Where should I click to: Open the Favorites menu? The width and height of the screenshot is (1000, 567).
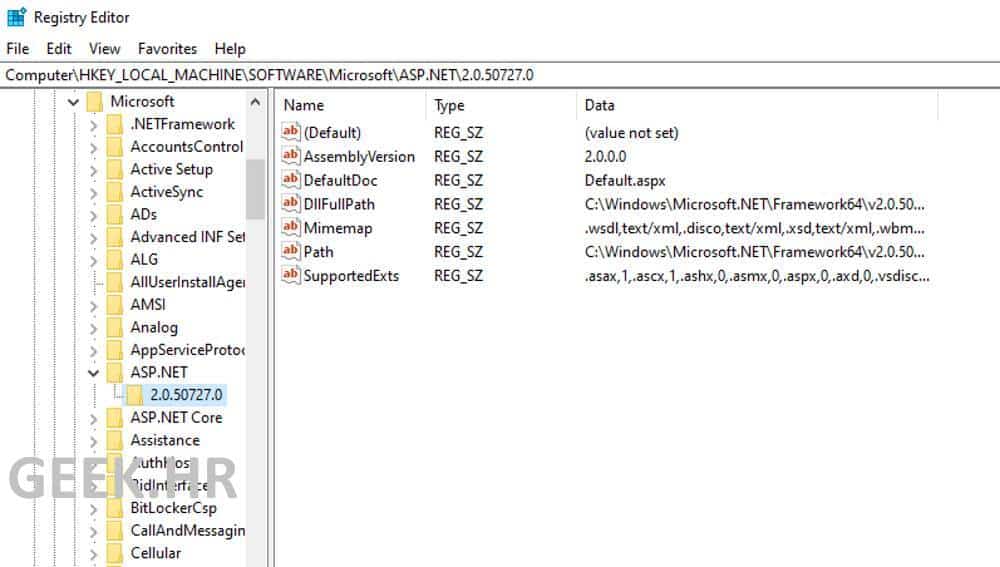pyautogui.click(x=167, y=48)
